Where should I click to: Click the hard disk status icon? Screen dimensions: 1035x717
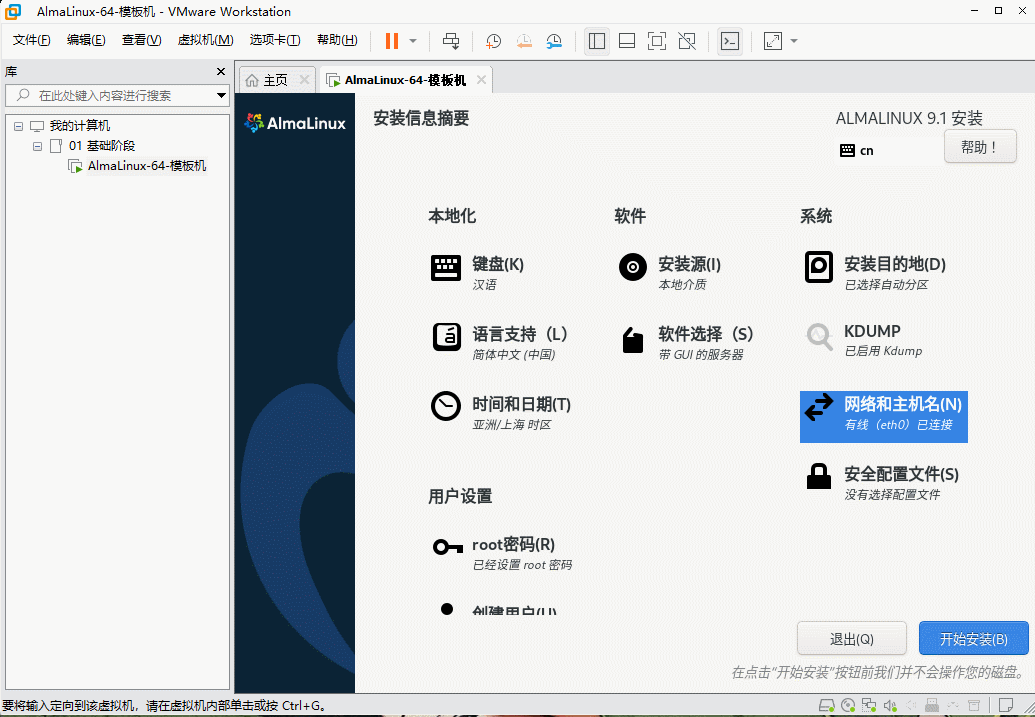[825, 703]
